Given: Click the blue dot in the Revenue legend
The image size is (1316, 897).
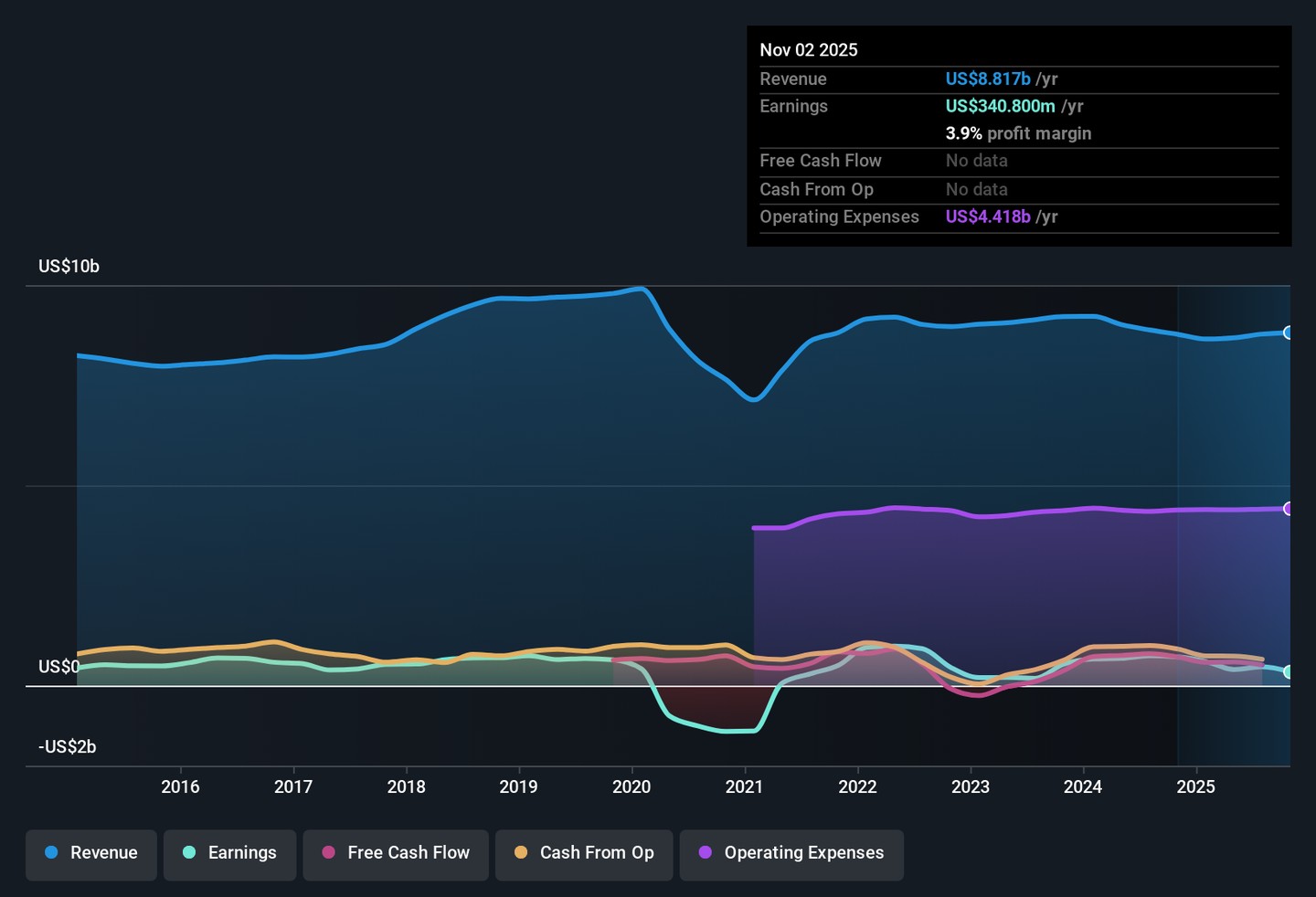Looking at the screenshot, I should click(x=52, y=852).
